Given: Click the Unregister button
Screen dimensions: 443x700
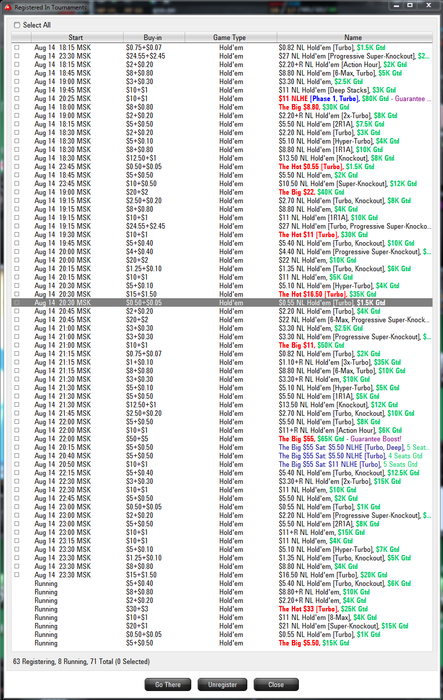Looking at the screenshot, I should pos(222,684).
